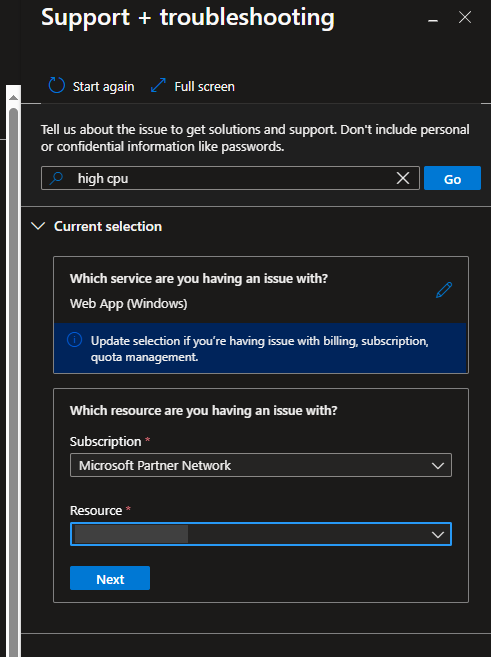Click the 'Support + troubleshooting' title

click(x=188, y=18)
